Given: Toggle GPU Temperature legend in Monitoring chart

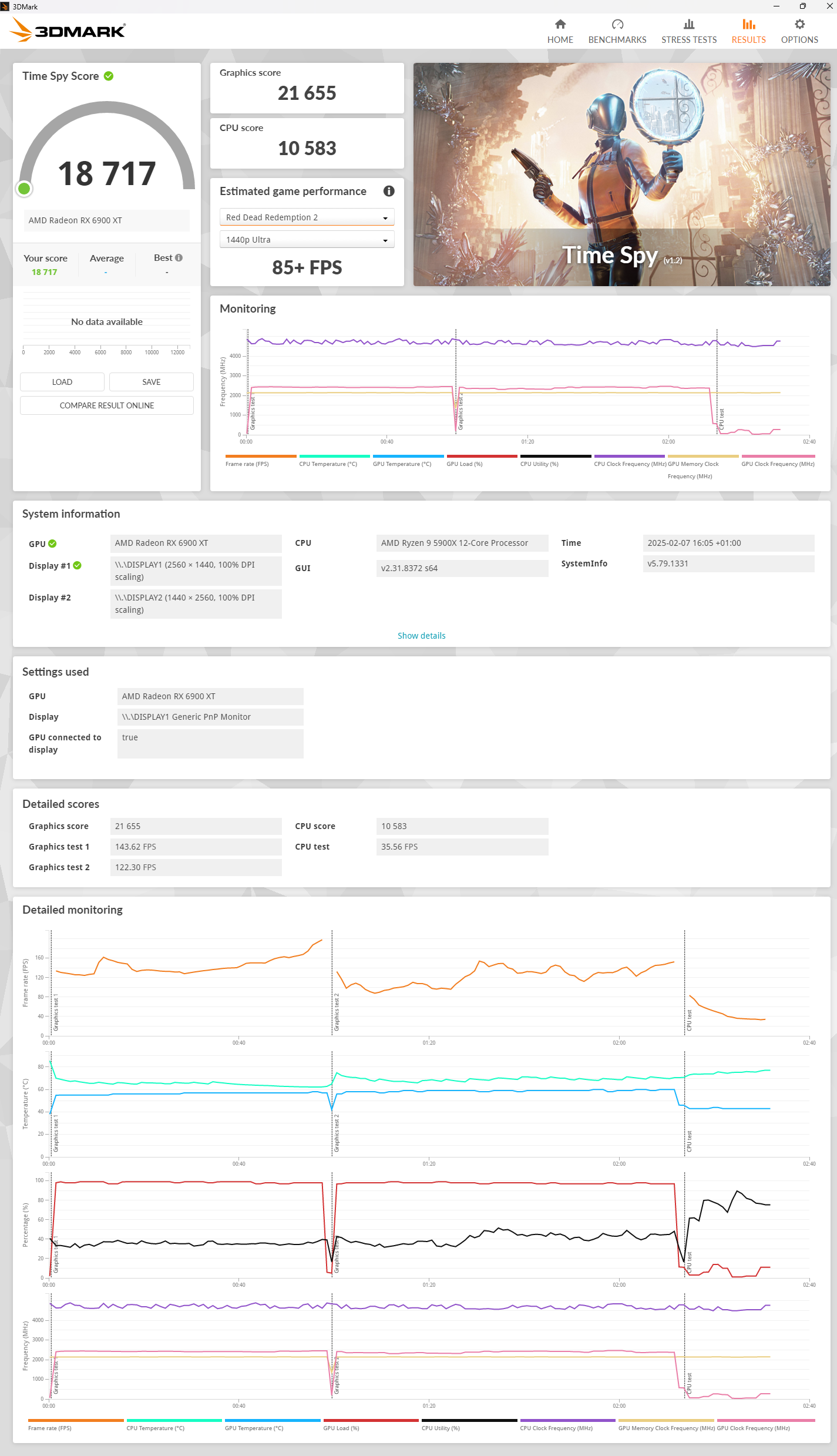Looking at the screenshot, I should tap(408, 460).
